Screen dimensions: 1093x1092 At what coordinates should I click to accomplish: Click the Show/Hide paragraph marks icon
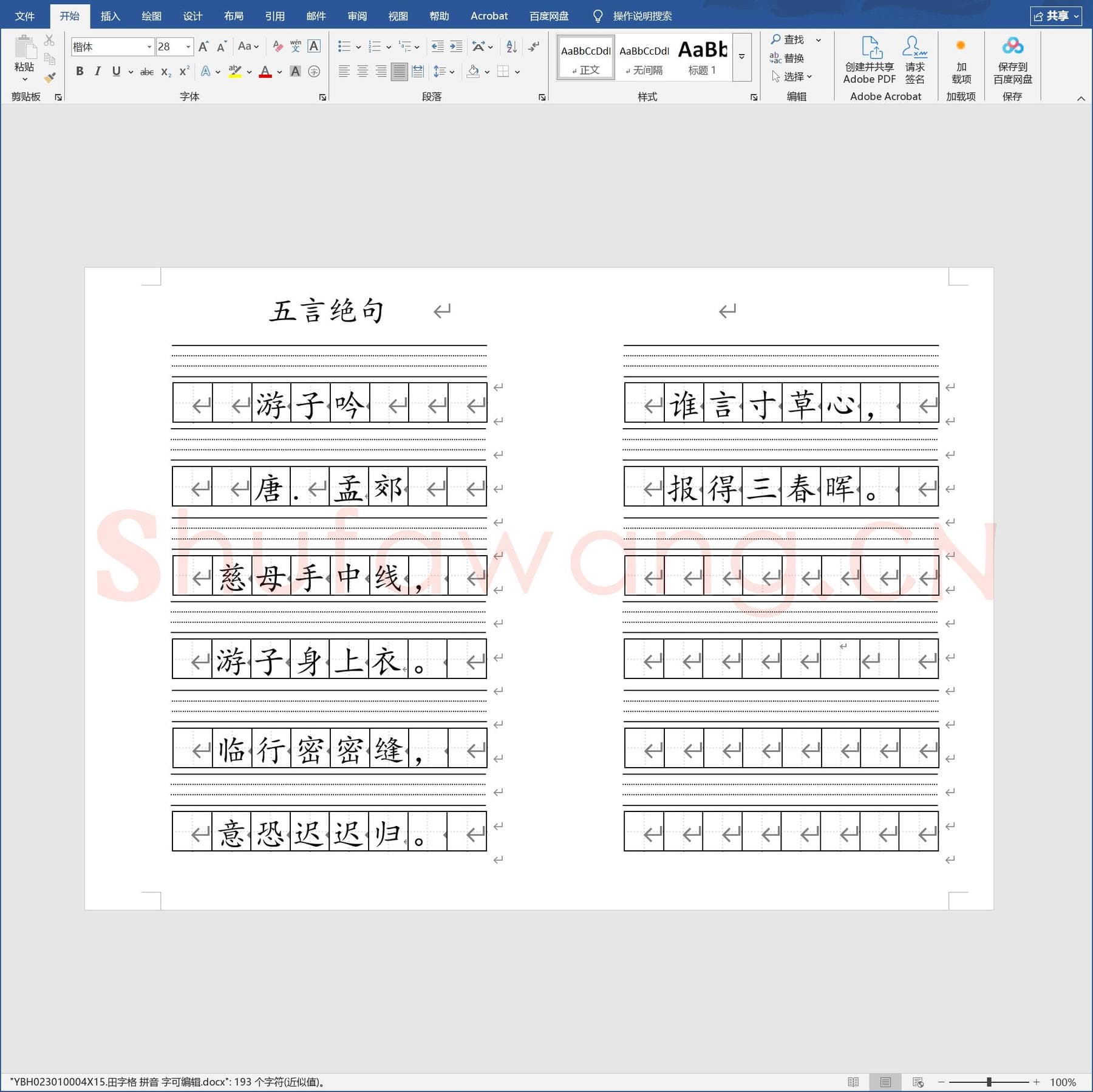pyautogui.click(x=534, y=46)
